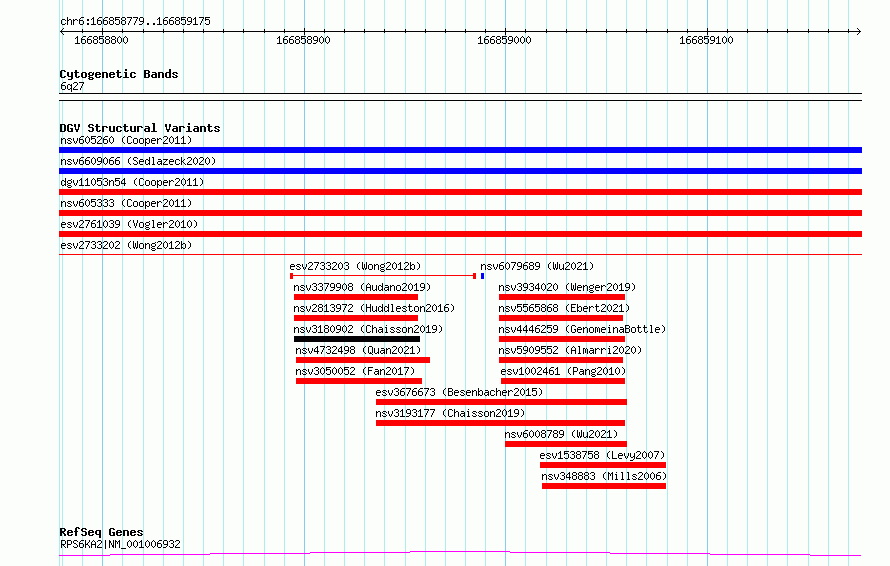This screenshot has width=890, height=566.
Task: Select the red bar under nsv2813972 (Huddleston2016)
Action: coord(356,318)
